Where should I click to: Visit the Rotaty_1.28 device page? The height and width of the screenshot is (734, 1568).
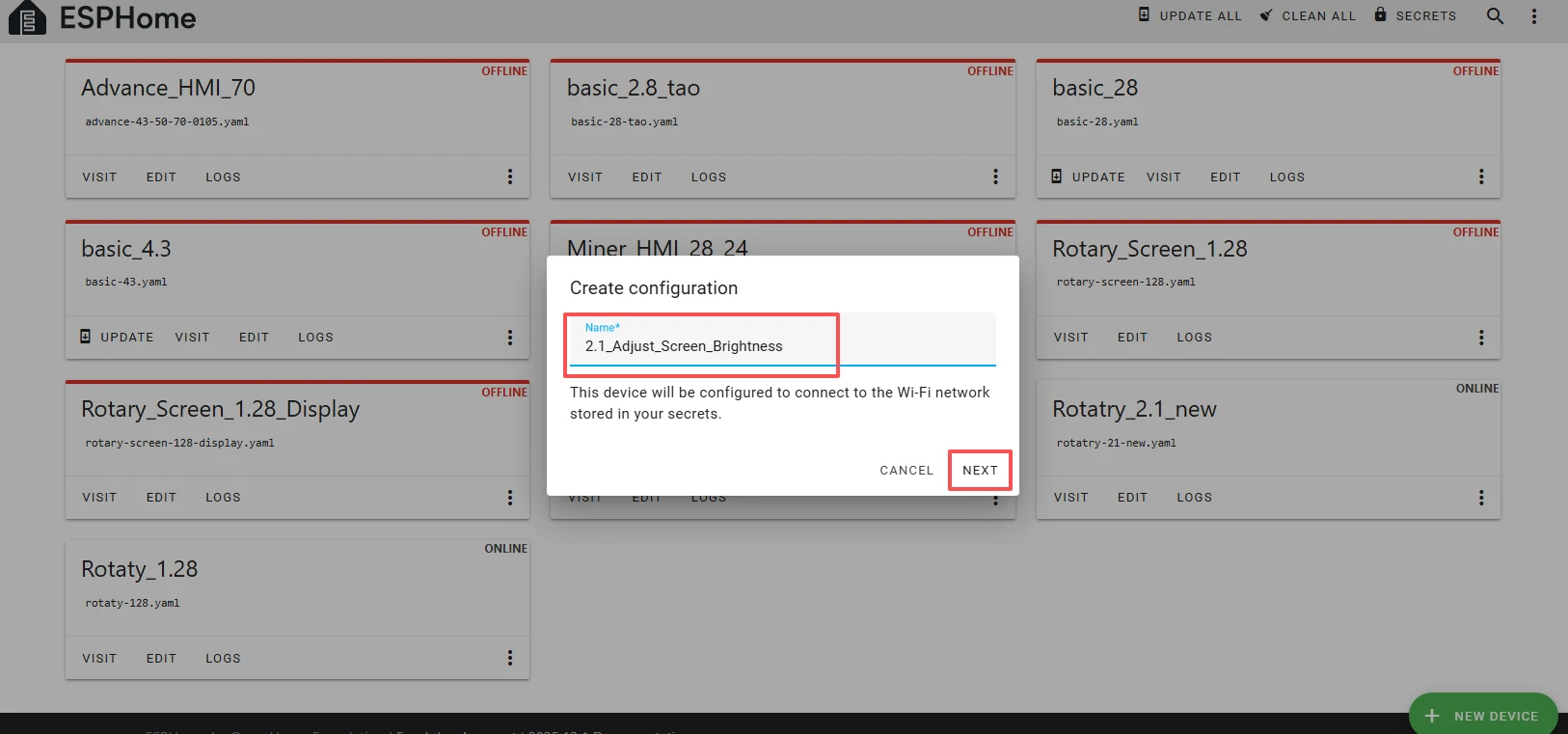(x=99, y=659)
